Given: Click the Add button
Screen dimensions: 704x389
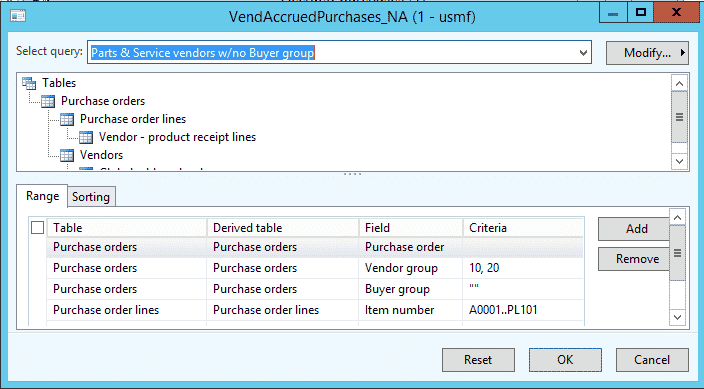Looking at the screenshot, I should pyautogui.click(x=634, y=229).
